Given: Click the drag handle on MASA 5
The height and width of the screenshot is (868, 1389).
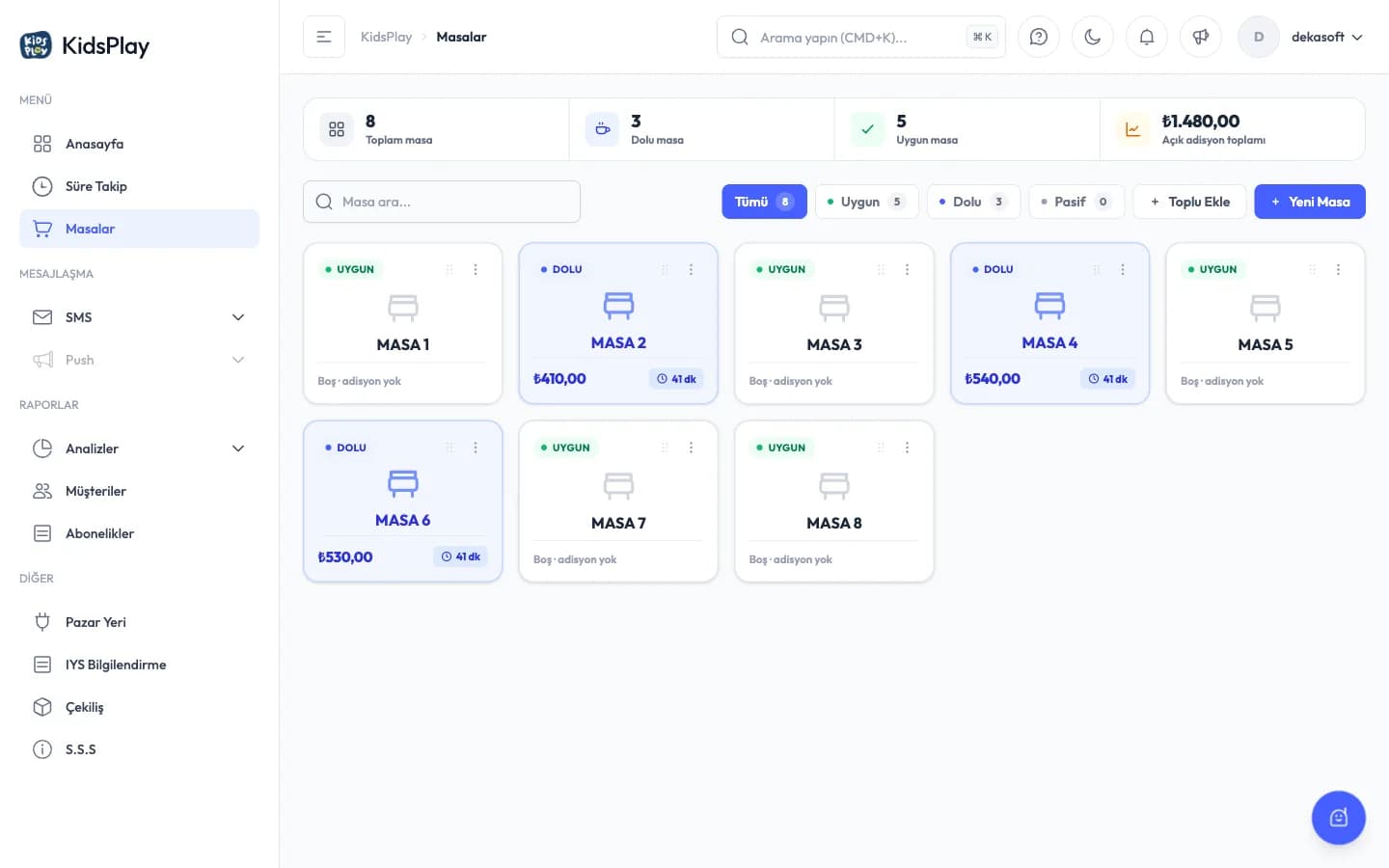Looking at the screenshot, I should (1312, 270).
